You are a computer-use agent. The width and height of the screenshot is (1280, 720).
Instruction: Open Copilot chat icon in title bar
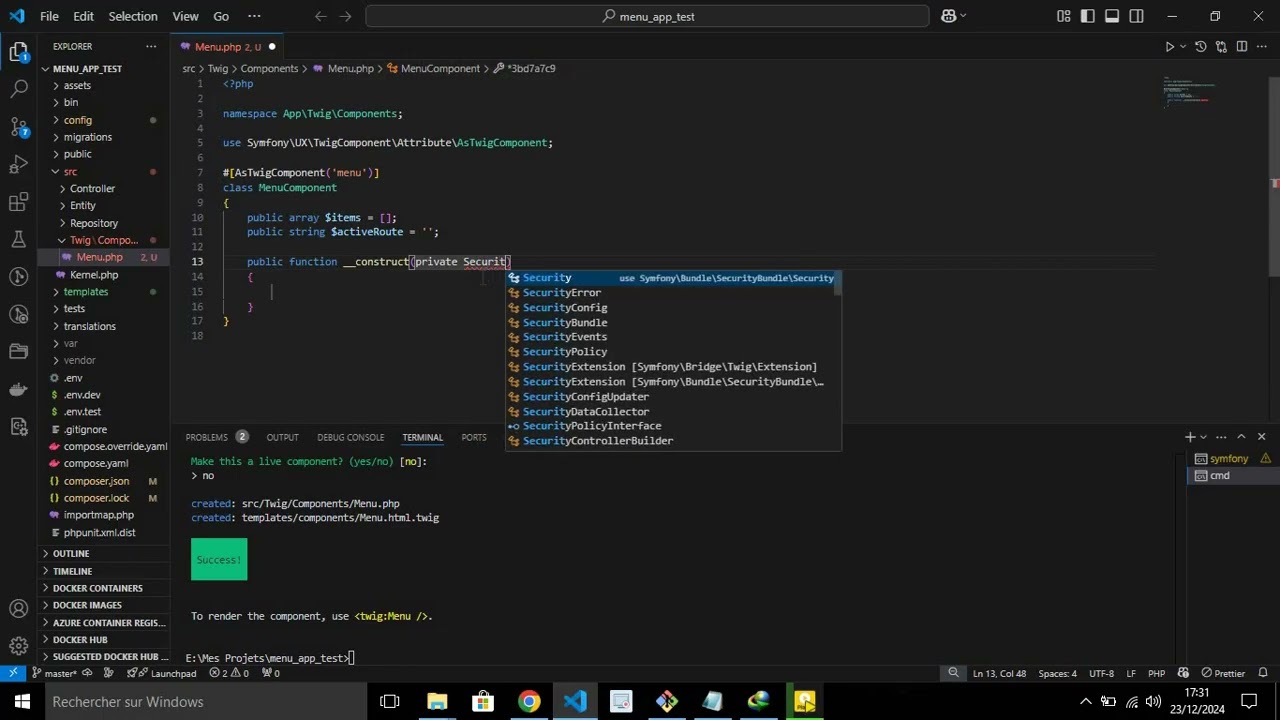click(x=948, y=16)
